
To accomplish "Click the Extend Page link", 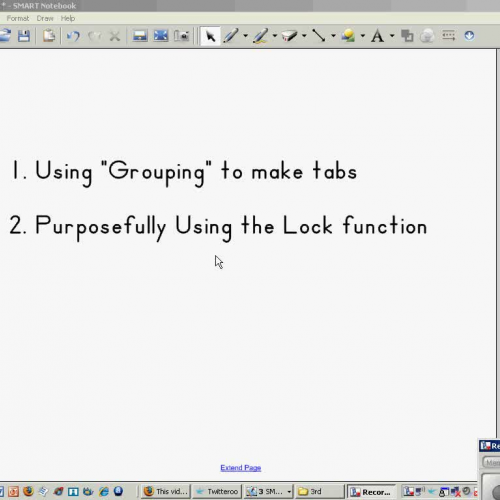I will coord(241,468).
